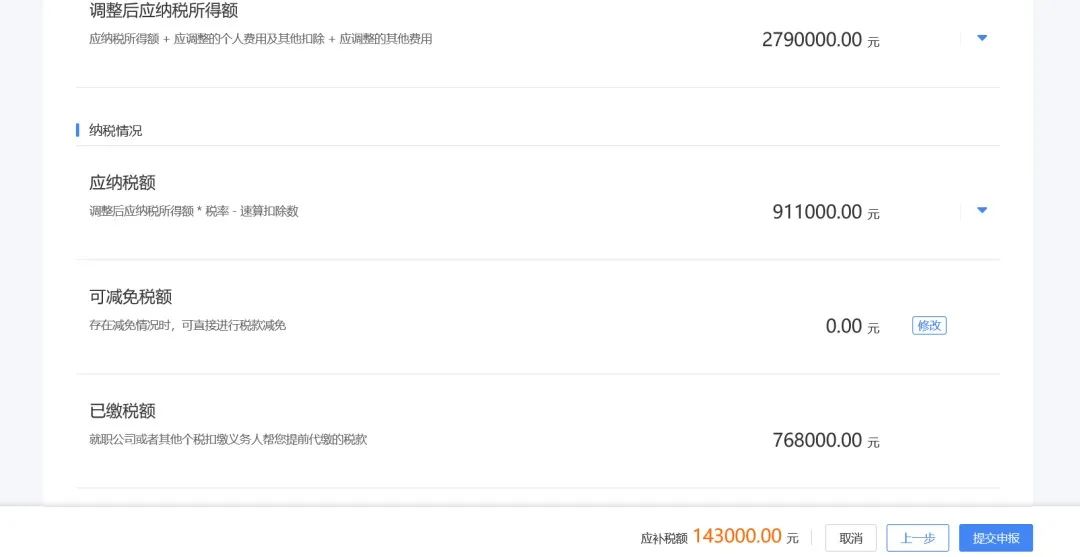Click the 768000.00 元 paid amount
Image resolution: width=1080 pixels, height=557 pixels.
coord(826,441)
